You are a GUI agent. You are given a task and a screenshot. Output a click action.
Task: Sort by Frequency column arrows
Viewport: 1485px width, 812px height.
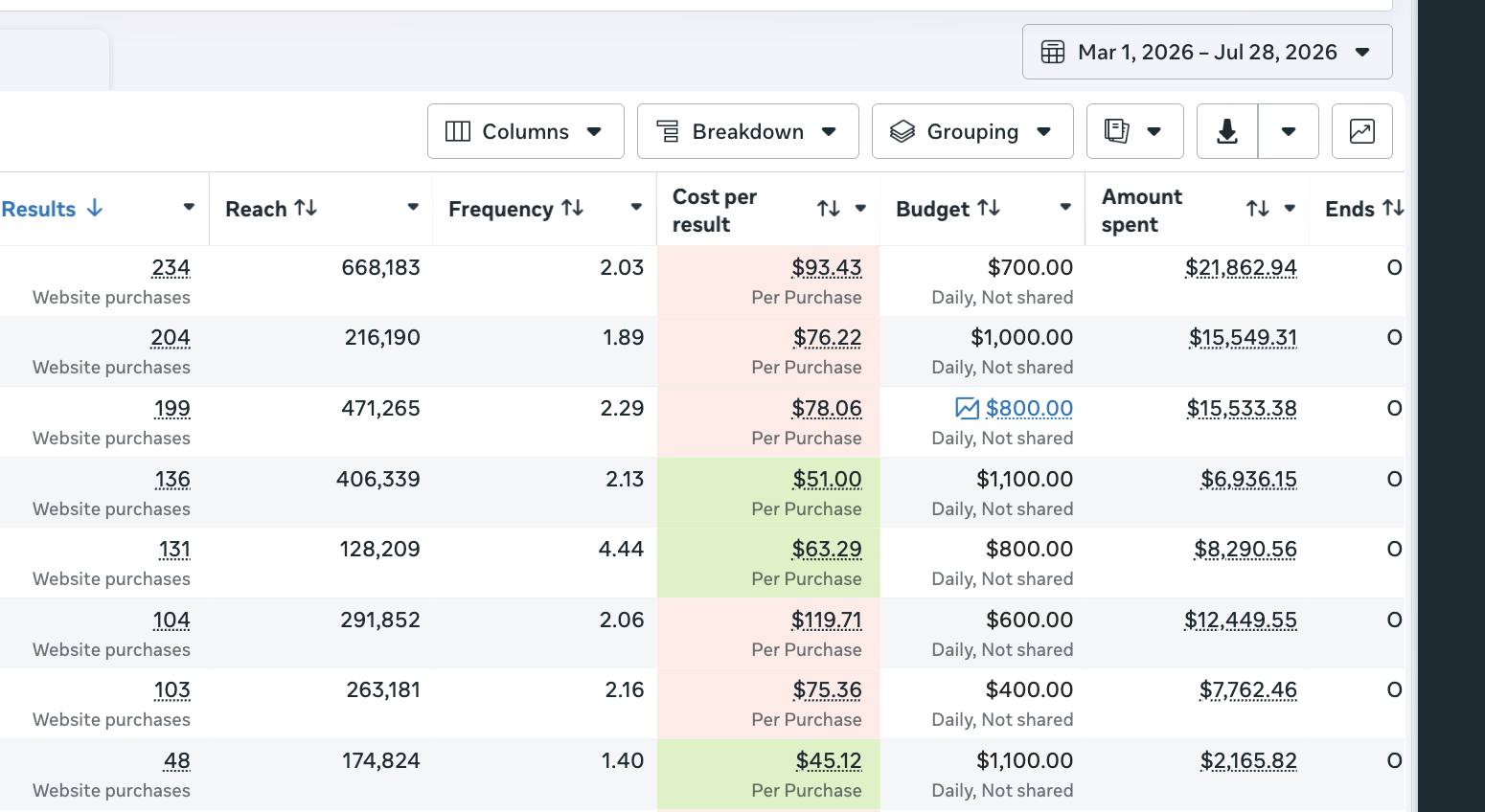(x=573, y=208)
